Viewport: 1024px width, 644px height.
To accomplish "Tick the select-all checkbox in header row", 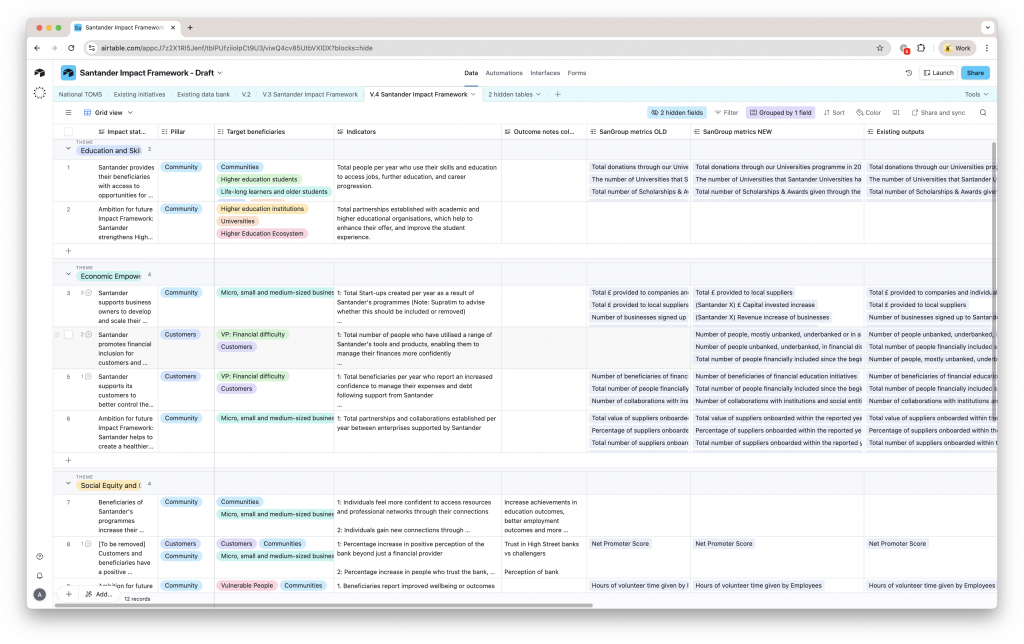I will click(x=69, y=131).
